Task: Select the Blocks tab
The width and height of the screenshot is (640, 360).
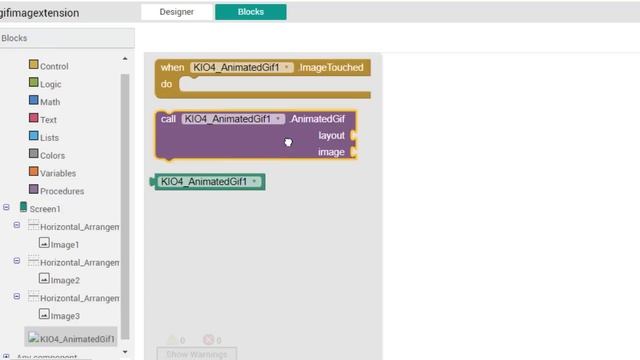Action: 251,12
